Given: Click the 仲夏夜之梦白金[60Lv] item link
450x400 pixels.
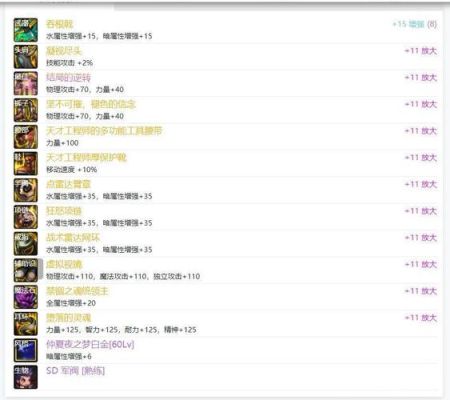Looking at the screenshot, I should 90,344.
